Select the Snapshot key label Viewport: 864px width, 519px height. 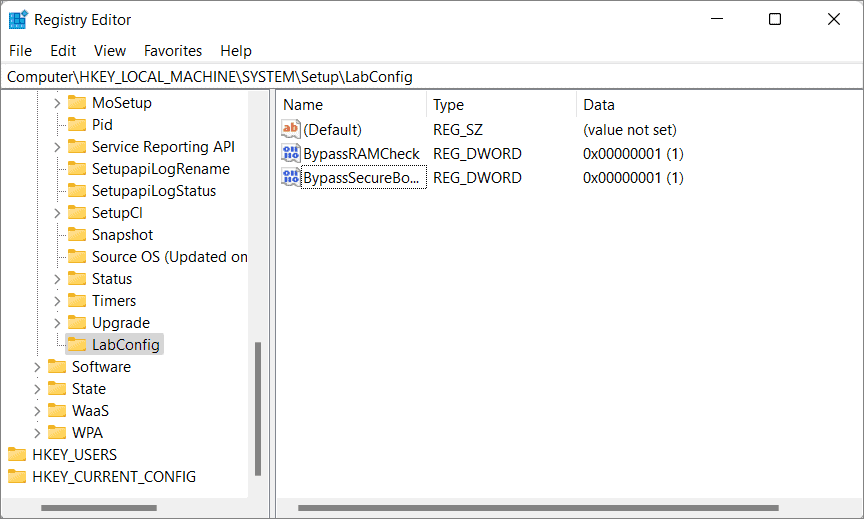[x=122, y=235]
